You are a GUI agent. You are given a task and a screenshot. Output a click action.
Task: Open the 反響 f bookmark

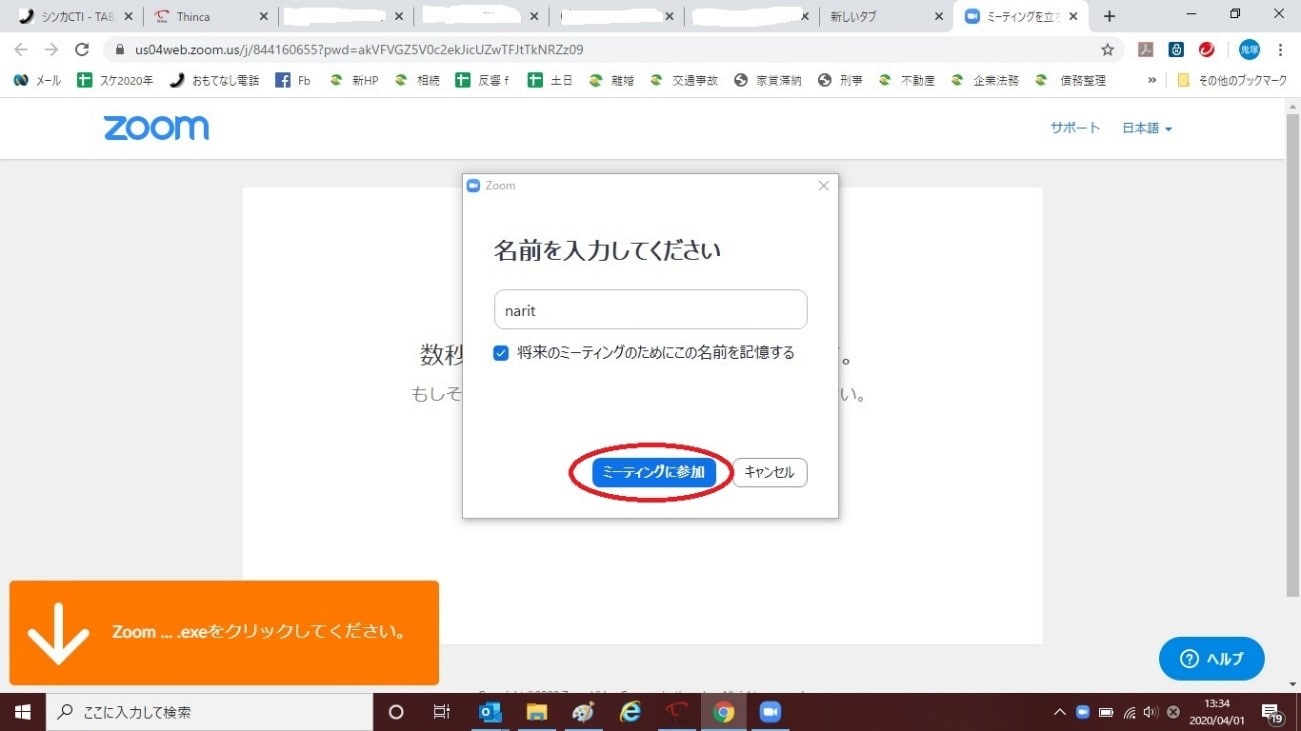coord(482,80)
